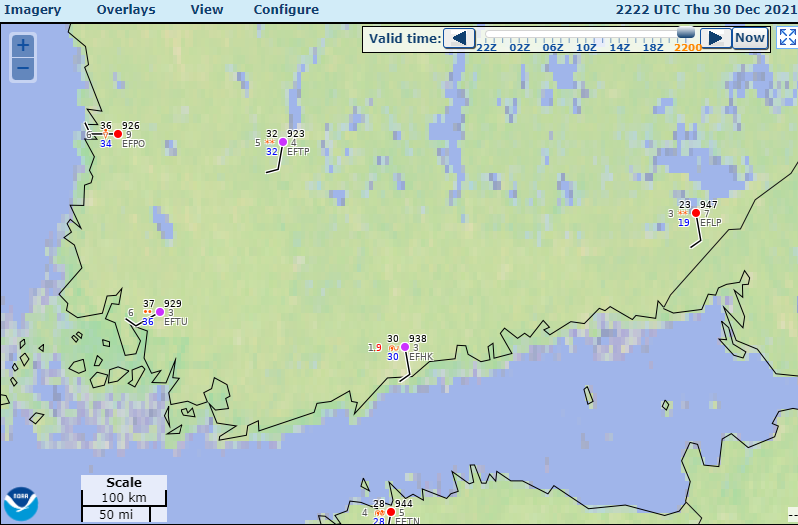Select the EFTU station marker
Viewport: 798px width, 525px height.
point(160,312)
